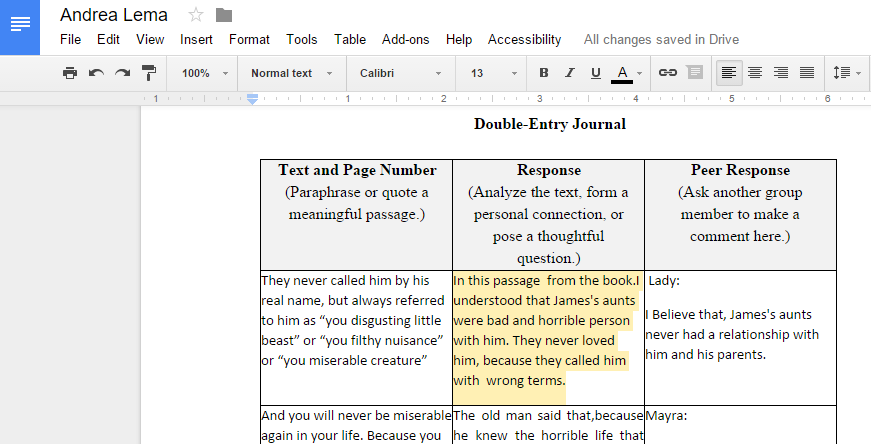The width and height of the screenshot is (871, 444).
Task: Open the Docs home icon
Action: pos(20,26)
